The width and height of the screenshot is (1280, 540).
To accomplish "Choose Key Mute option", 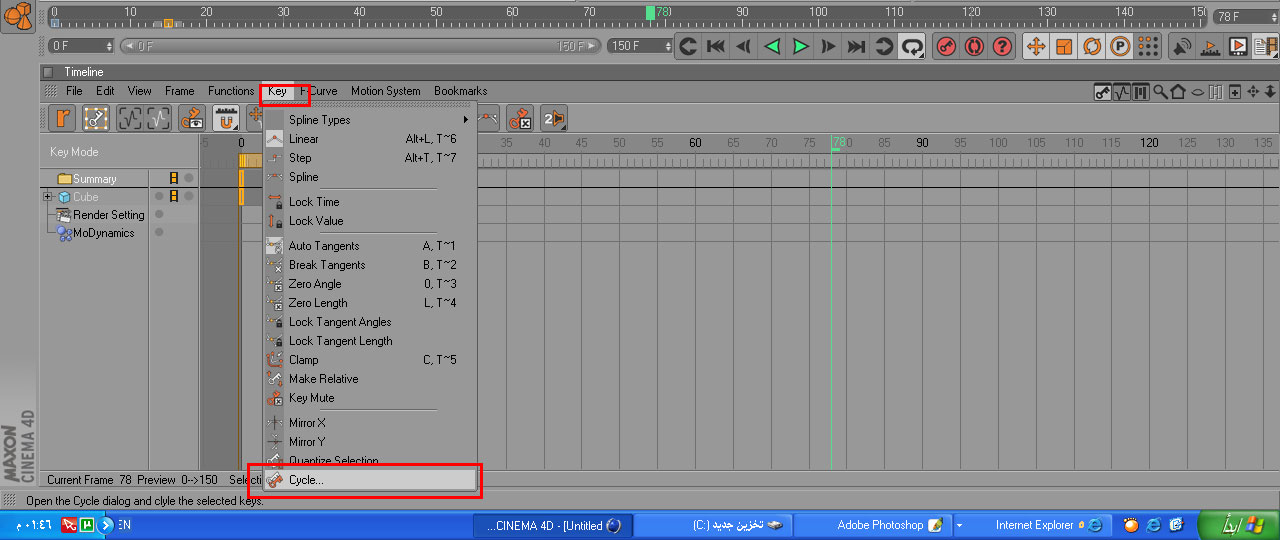I will 370,398.
